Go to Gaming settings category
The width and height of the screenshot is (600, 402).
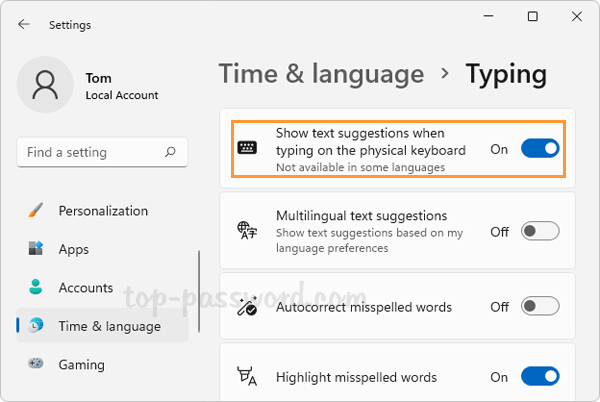(x=81, y=364)
